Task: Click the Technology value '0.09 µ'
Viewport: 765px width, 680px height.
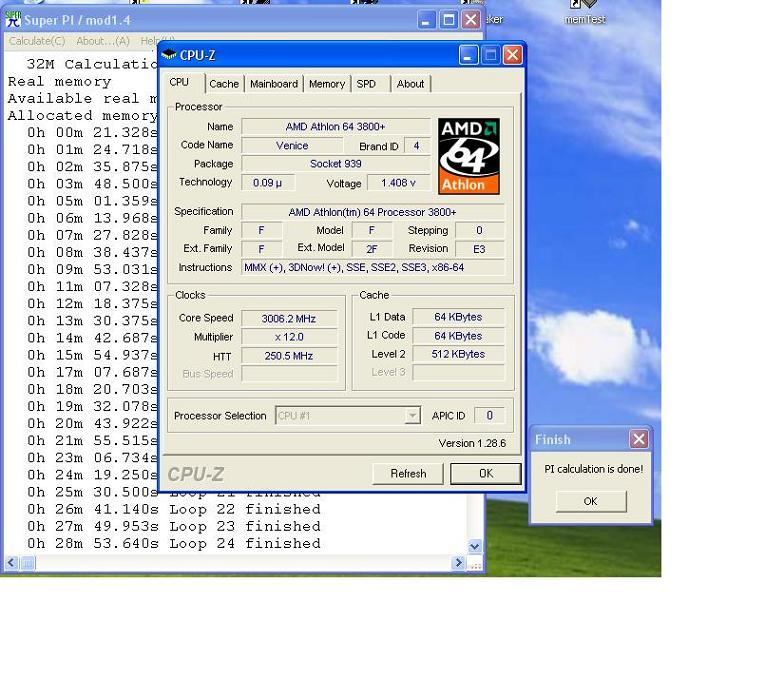Action: pyautogui.click(x=267, y=183)
